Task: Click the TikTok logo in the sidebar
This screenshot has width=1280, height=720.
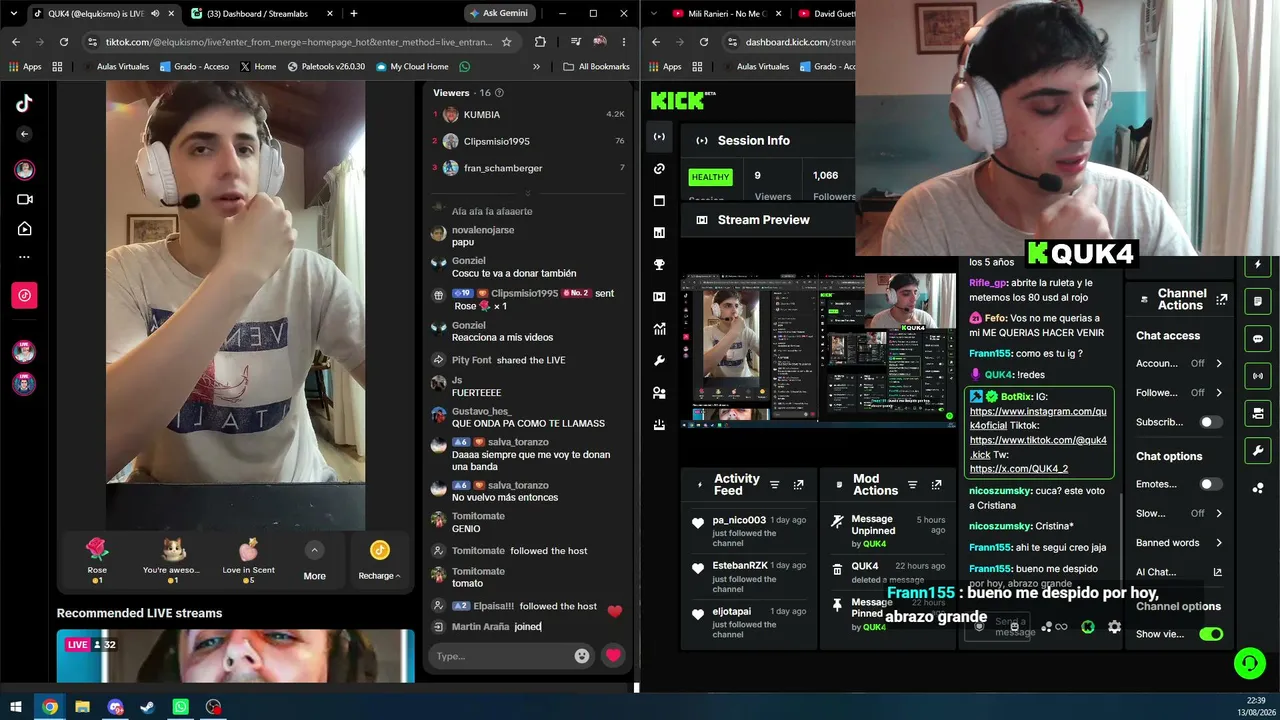Action: [x=25, y=103]
